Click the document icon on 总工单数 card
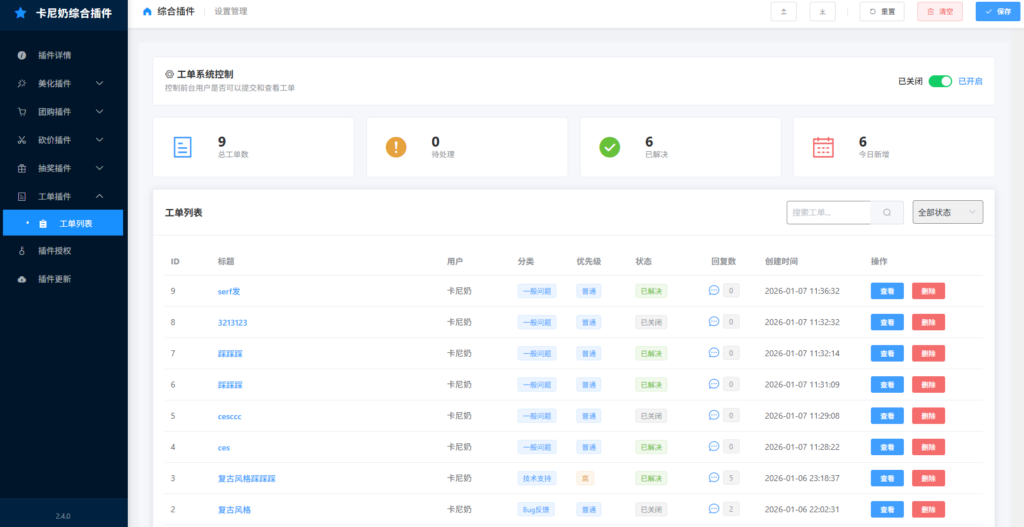1024x527 pixels. coord(182,147)
